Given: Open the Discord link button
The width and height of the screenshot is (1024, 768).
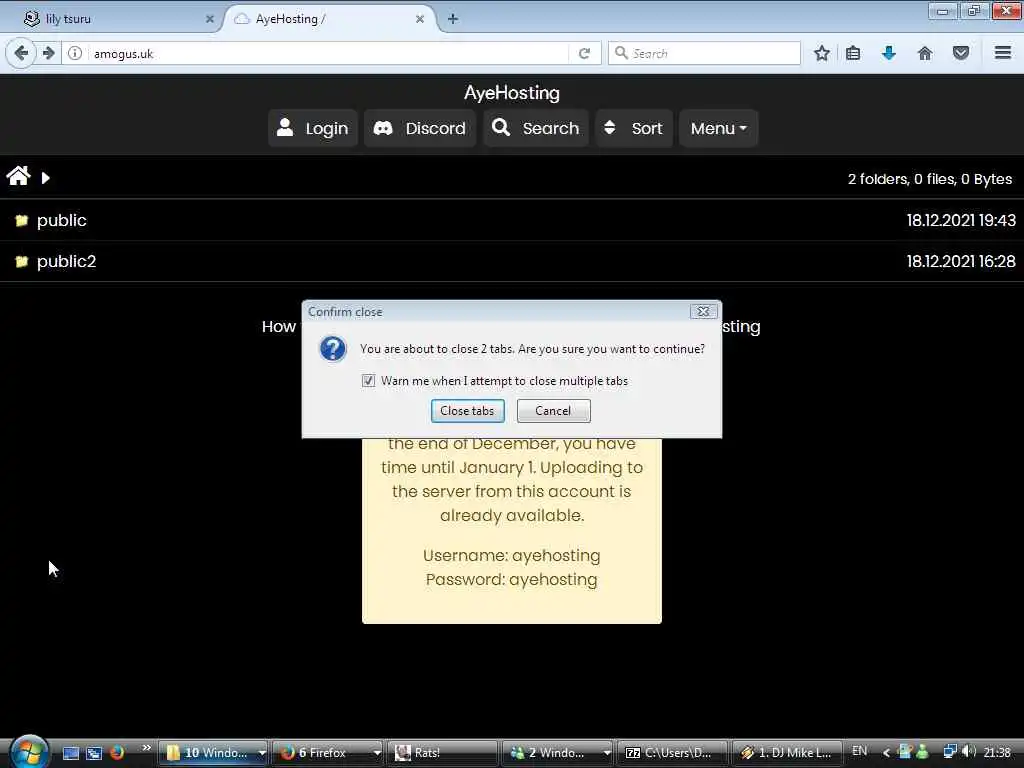Looking at the screenshot, I should tap(420, 128).
